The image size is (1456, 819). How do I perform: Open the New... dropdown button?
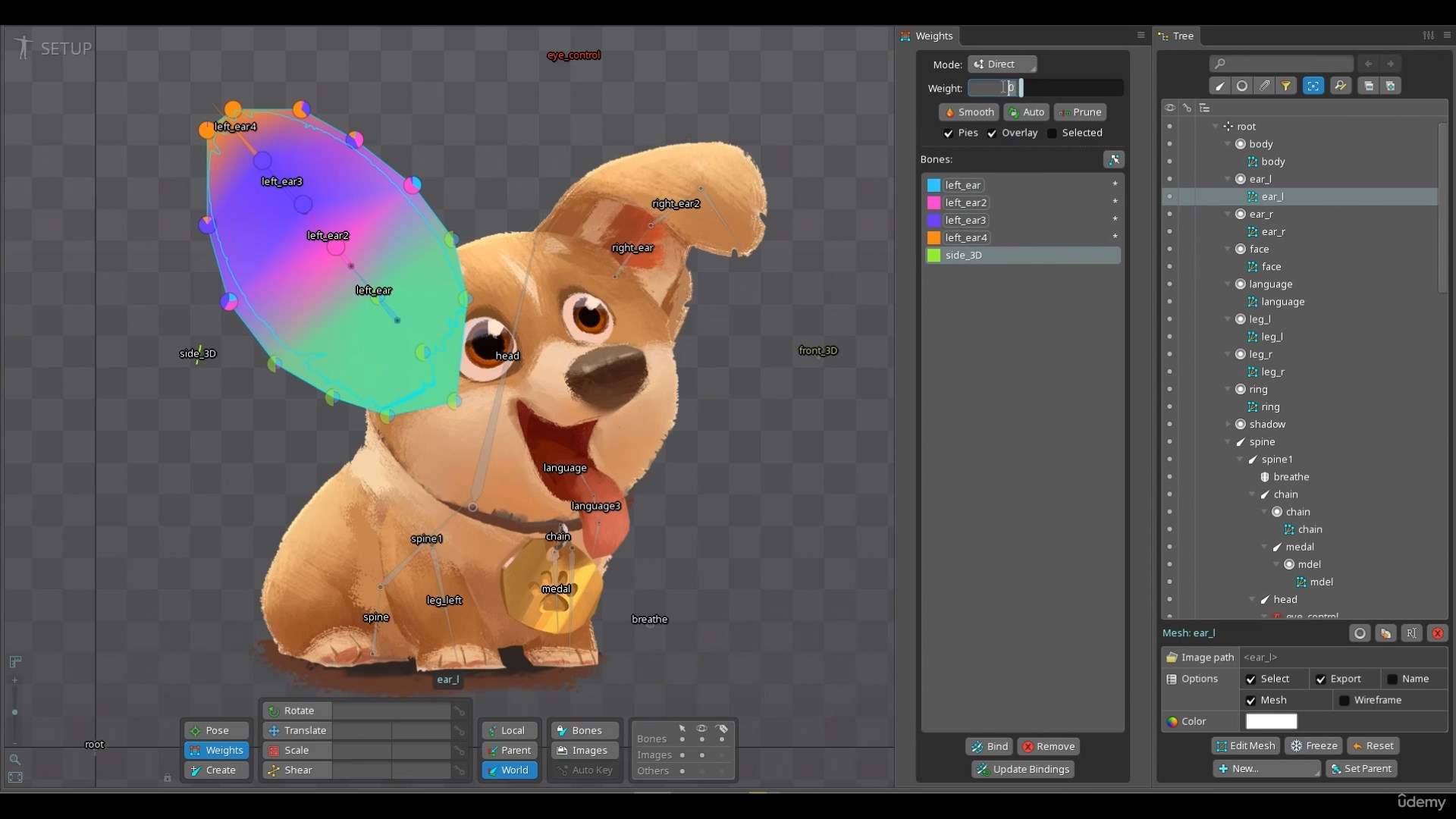point(1266,769)
